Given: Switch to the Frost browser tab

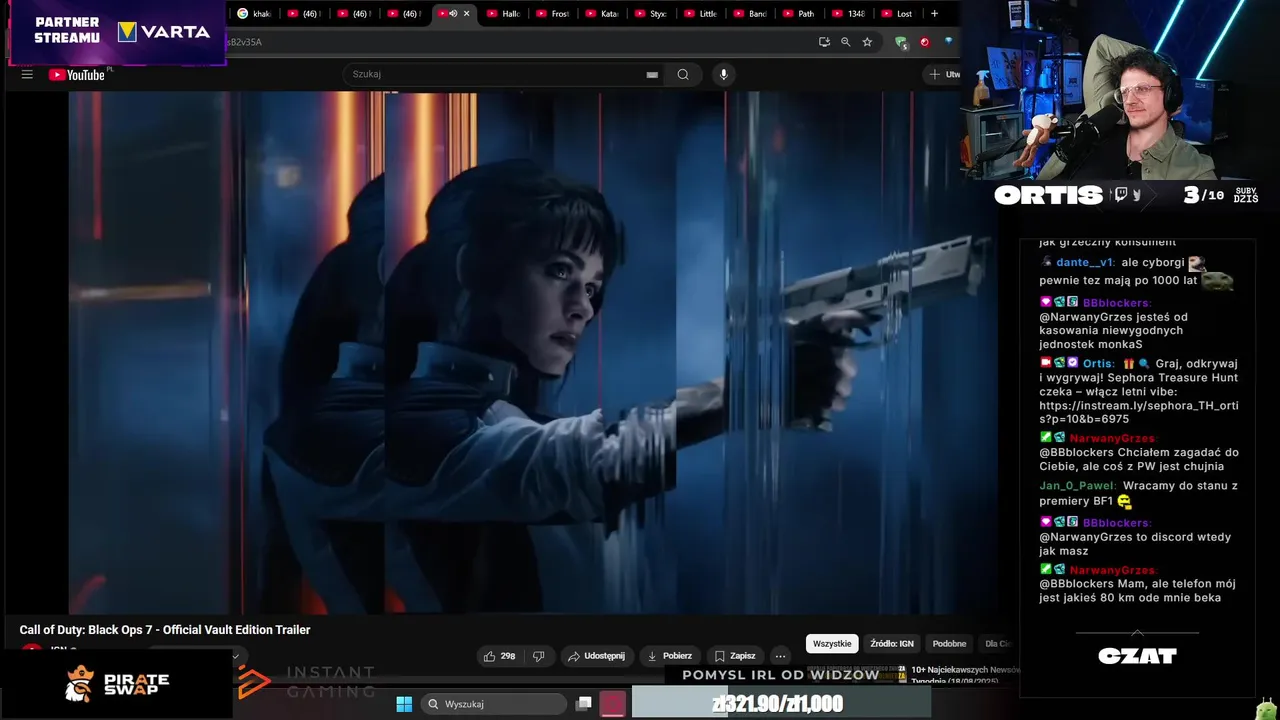Looking at the screenshot, I should (553, 14).
